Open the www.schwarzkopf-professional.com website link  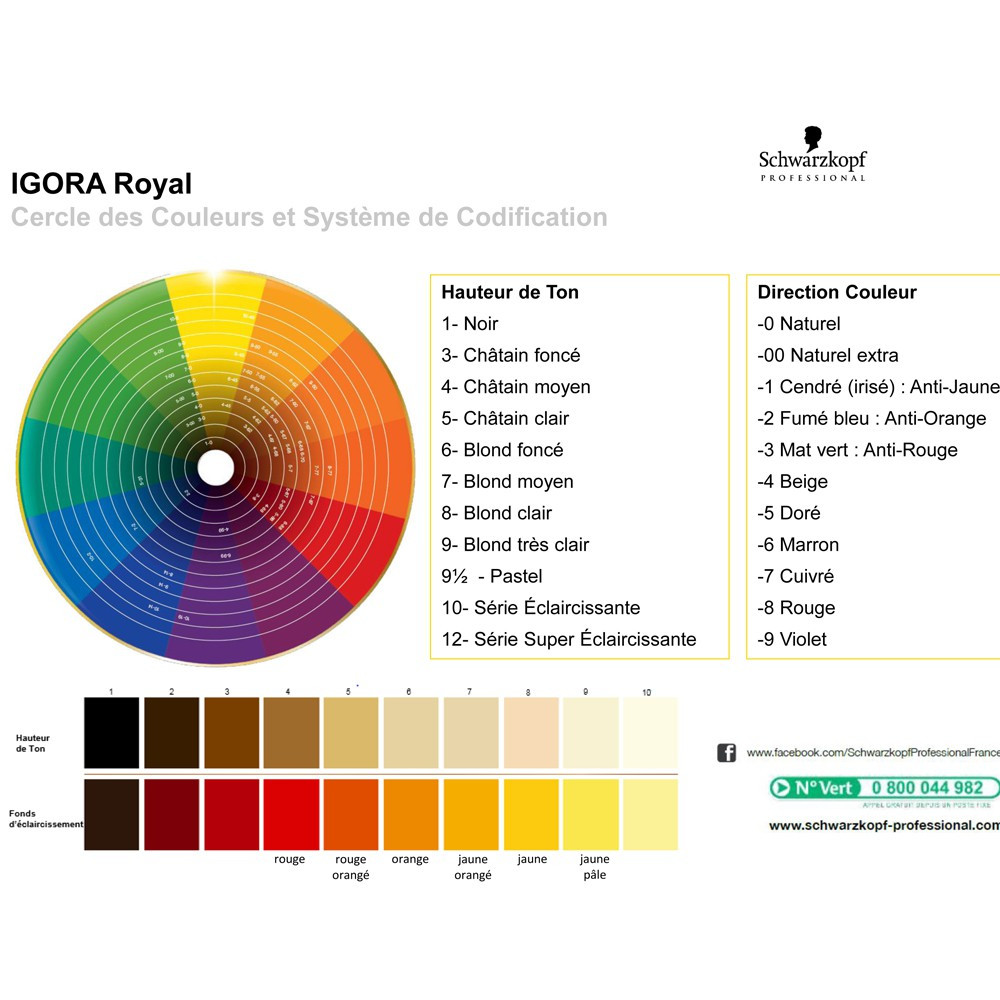[x=884, y=825]
